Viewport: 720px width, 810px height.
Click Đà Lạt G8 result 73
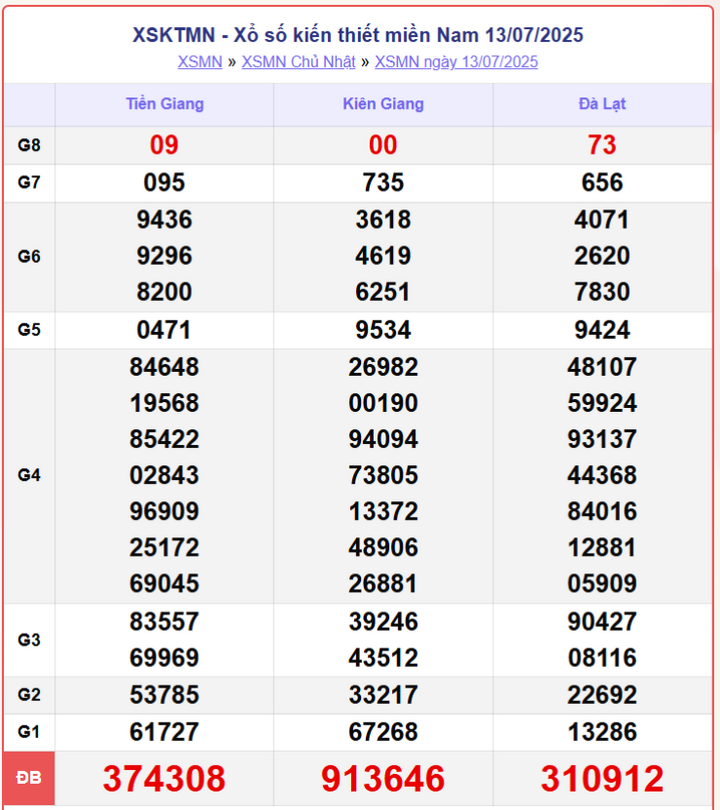(x=602, y=145)
